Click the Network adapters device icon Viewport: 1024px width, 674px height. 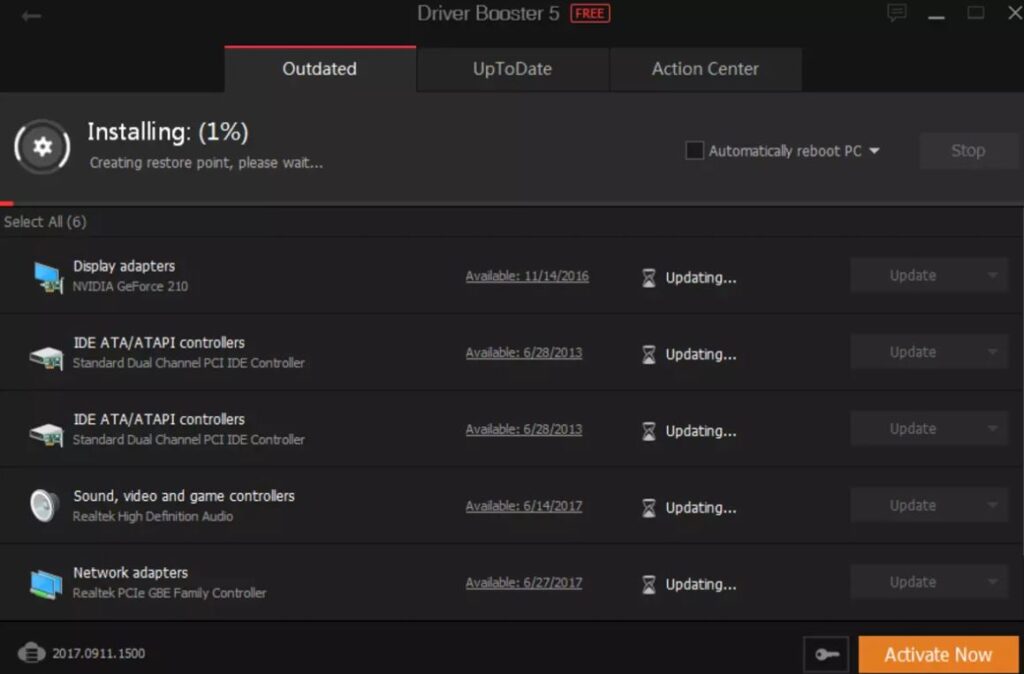coord(46,583)
